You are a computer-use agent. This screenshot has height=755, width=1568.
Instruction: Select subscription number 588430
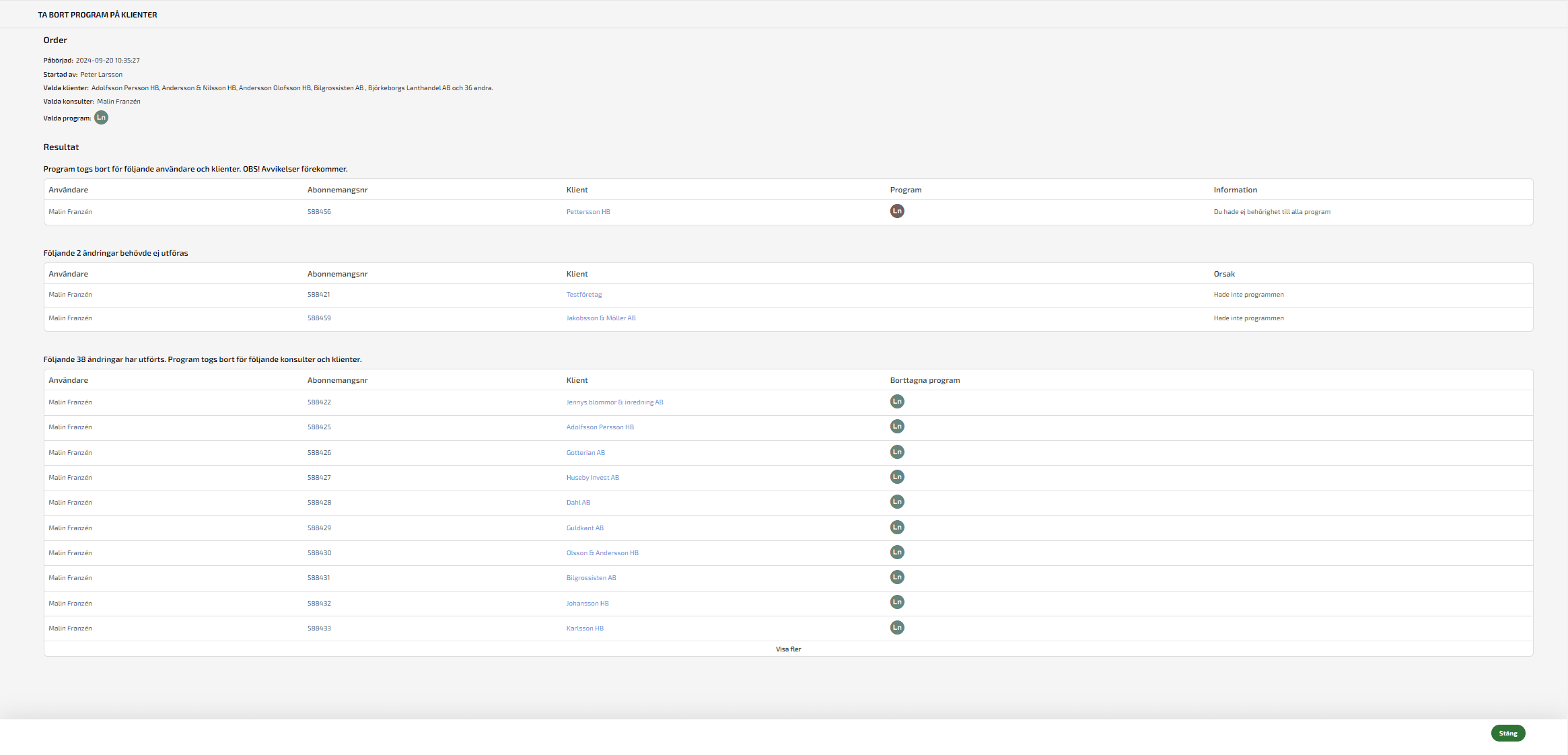pyautogui.click(x=319, y=553)
